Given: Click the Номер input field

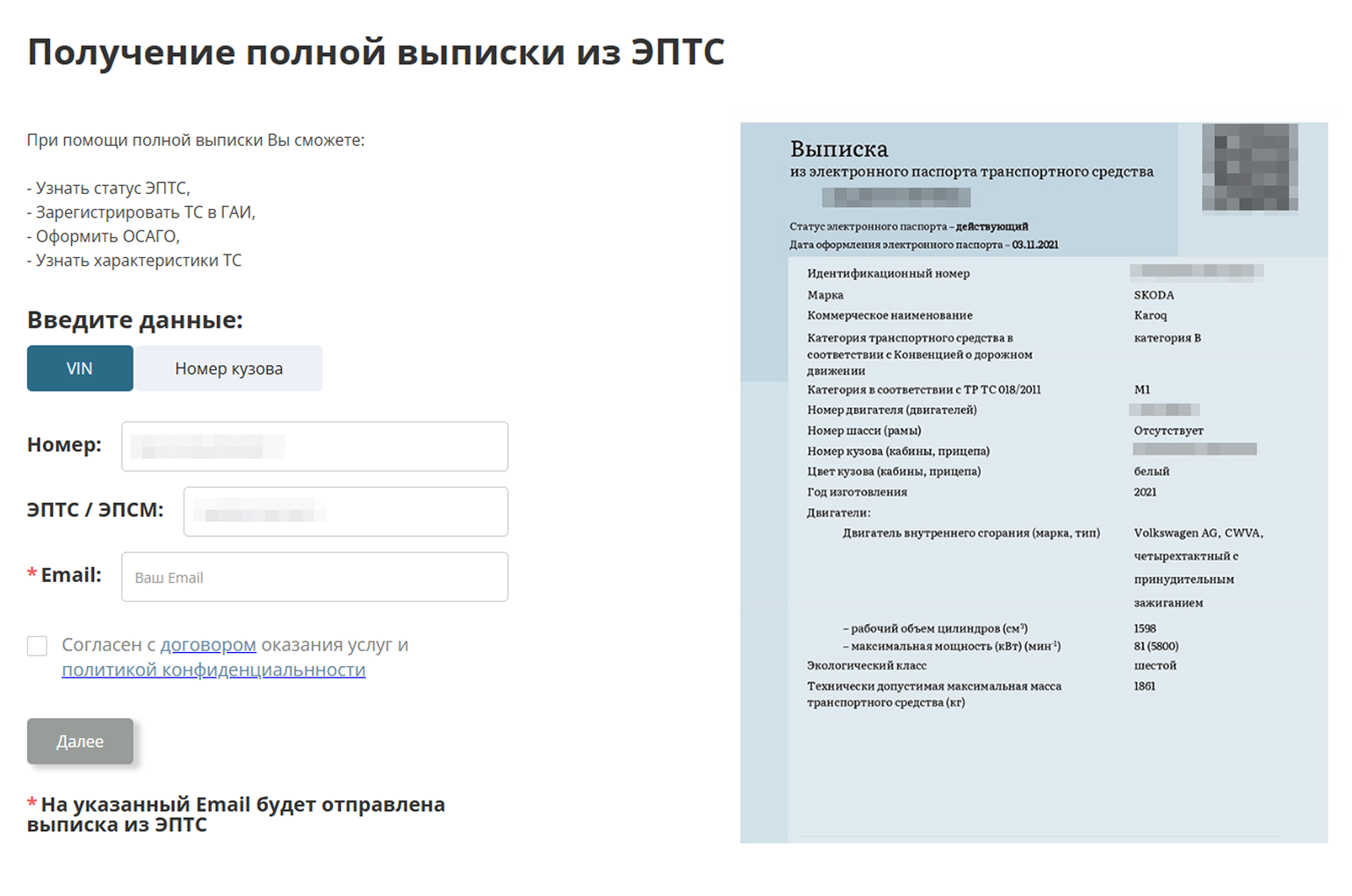Looking at the screenshot, I should coord(313,446).
